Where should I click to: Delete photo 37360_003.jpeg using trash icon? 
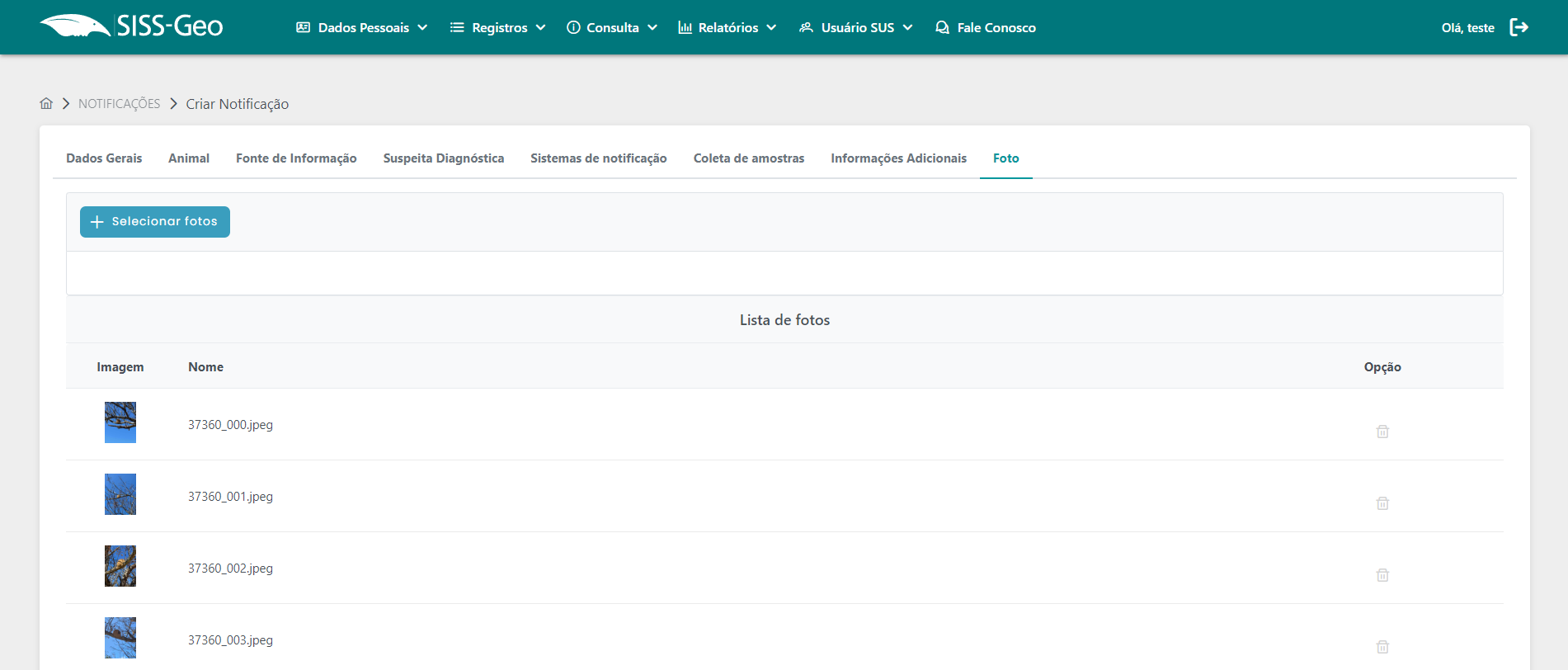pos(1382,647)
